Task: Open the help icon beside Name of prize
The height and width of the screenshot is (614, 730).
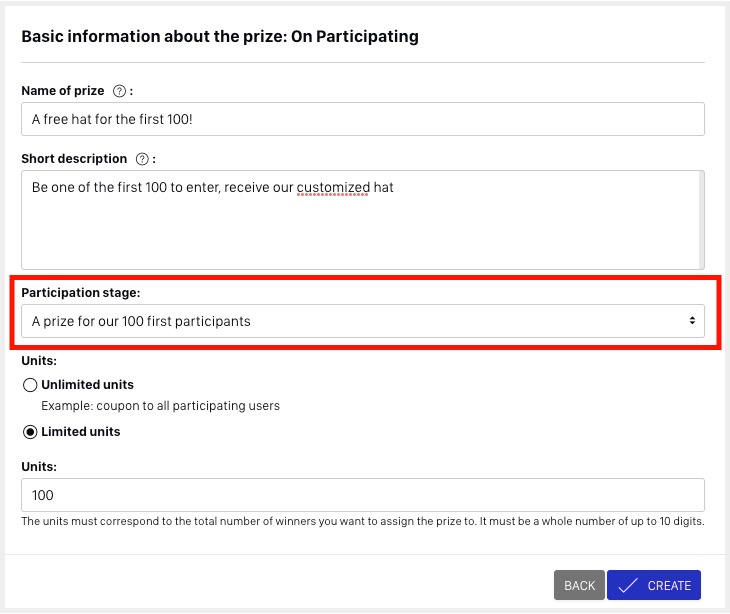Action: pos(119,91)
